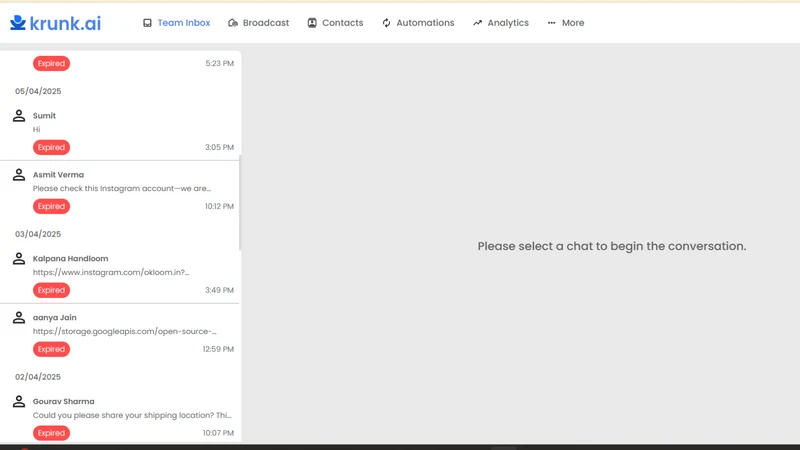Click Kalpana Handloom's avatar icon
This screenshot has height=450, width=800.
click(19, 259)
